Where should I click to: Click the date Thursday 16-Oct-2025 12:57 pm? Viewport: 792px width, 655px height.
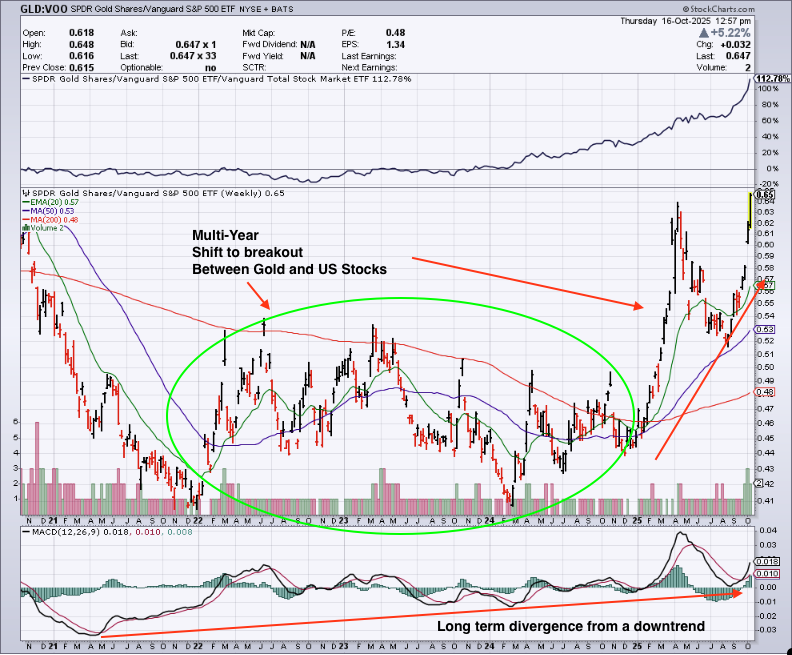click(x=685, y=21)
